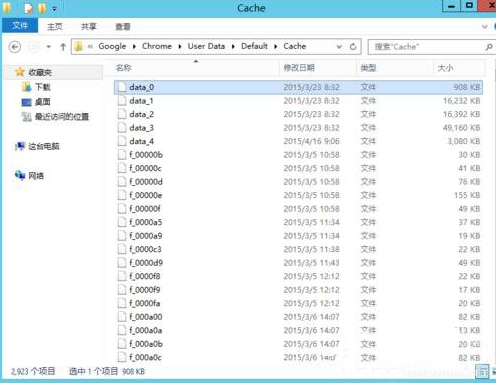
Task: Open the quick access toolbar customize dropdown
Action: pos(54,9)
